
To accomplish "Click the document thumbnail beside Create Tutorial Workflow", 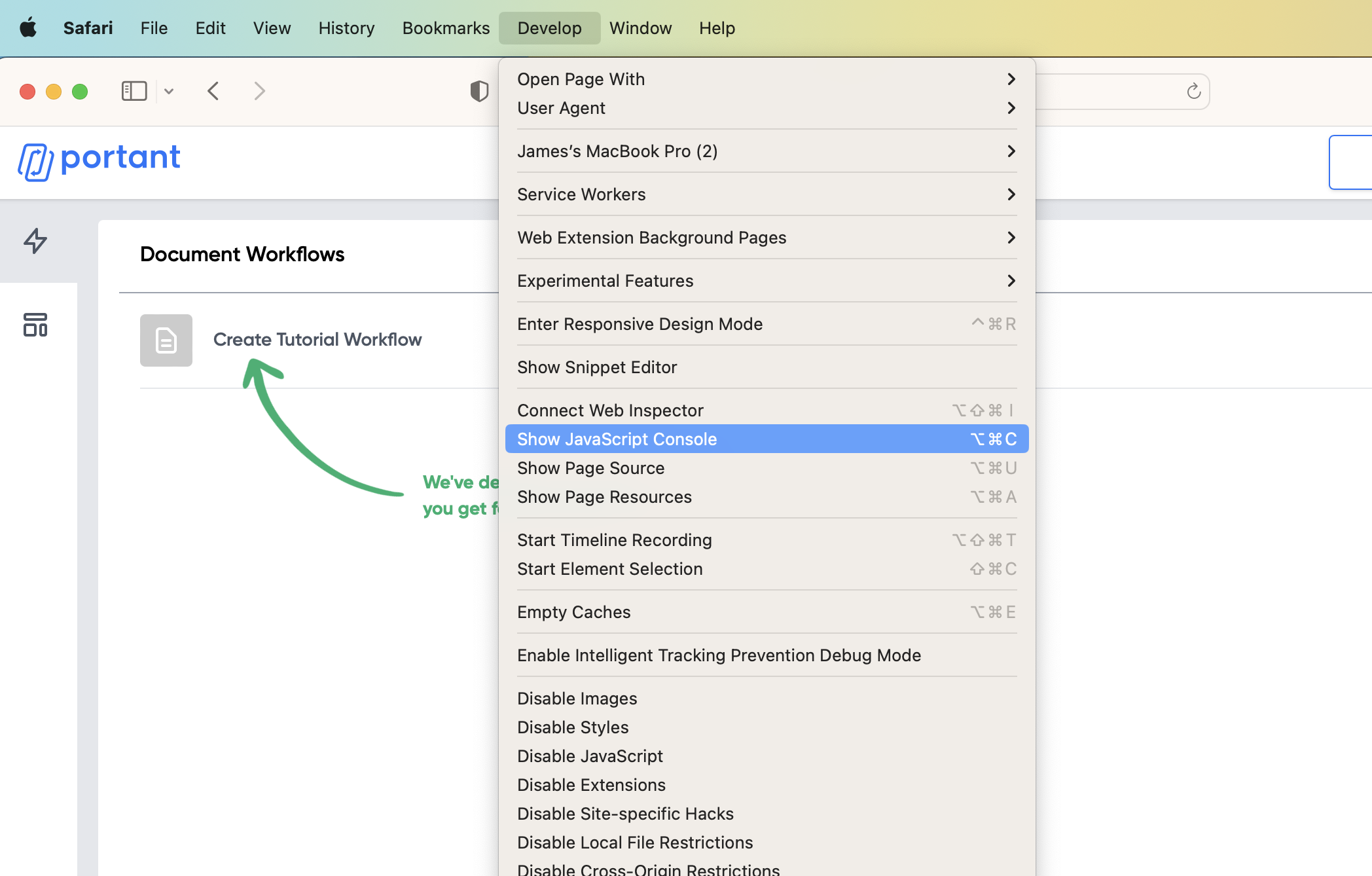I will coord(166,340).
